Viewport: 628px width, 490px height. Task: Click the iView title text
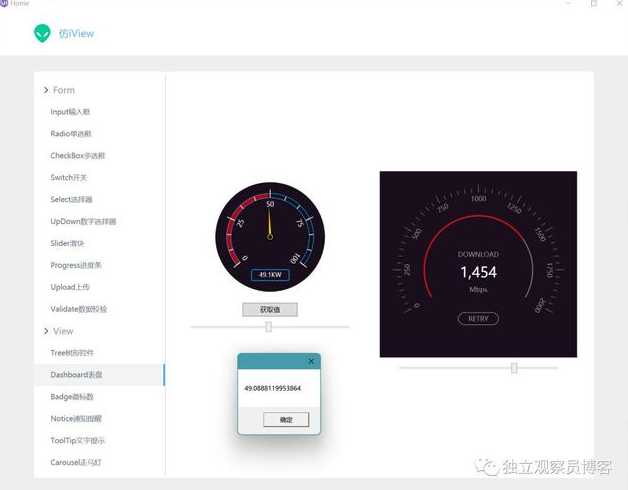point(76,34)
